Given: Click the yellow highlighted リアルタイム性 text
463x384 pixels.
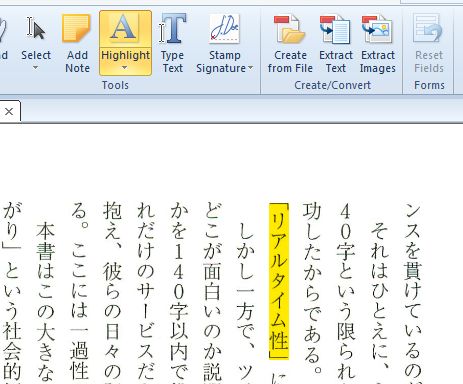Looking at the screenshot, I should point(279,281).
